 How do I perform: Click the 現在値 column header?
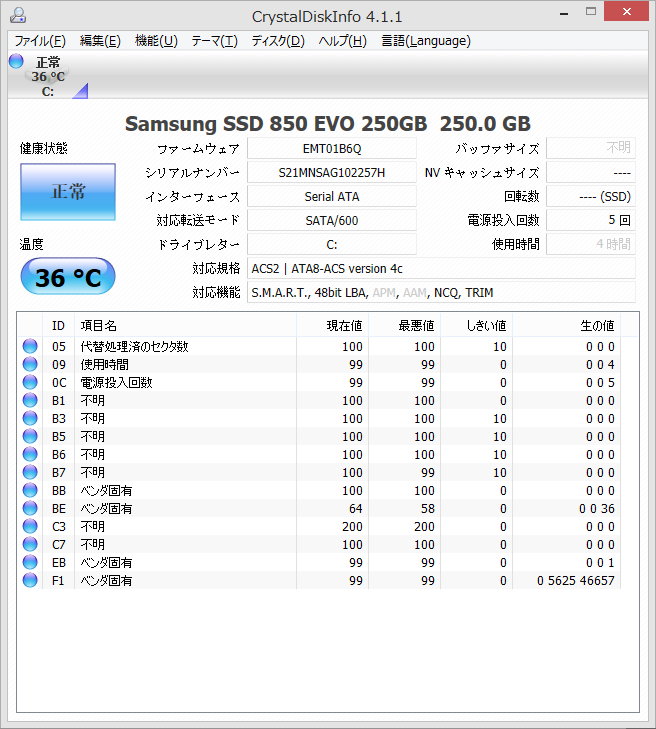pyautogui.click(x=332, y=325)
